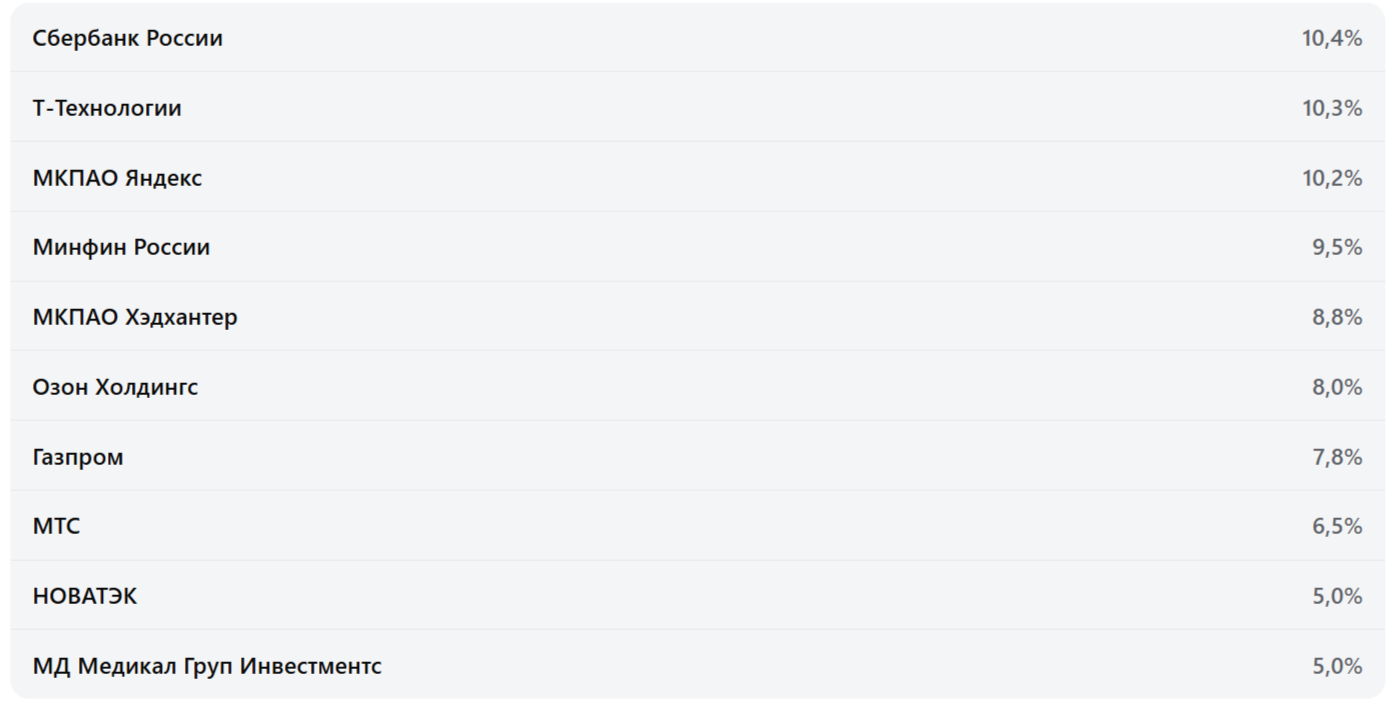Select the 10,3% percentage for Т-Технологии

pos(1332,108)
